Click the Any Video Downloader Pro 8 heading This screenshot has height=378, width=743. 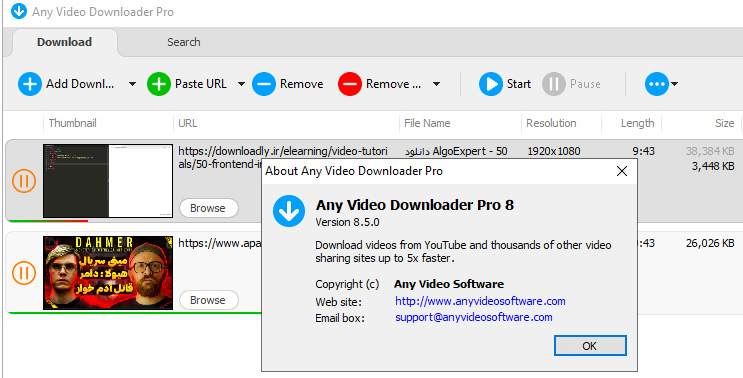click(x=415, y=205)
